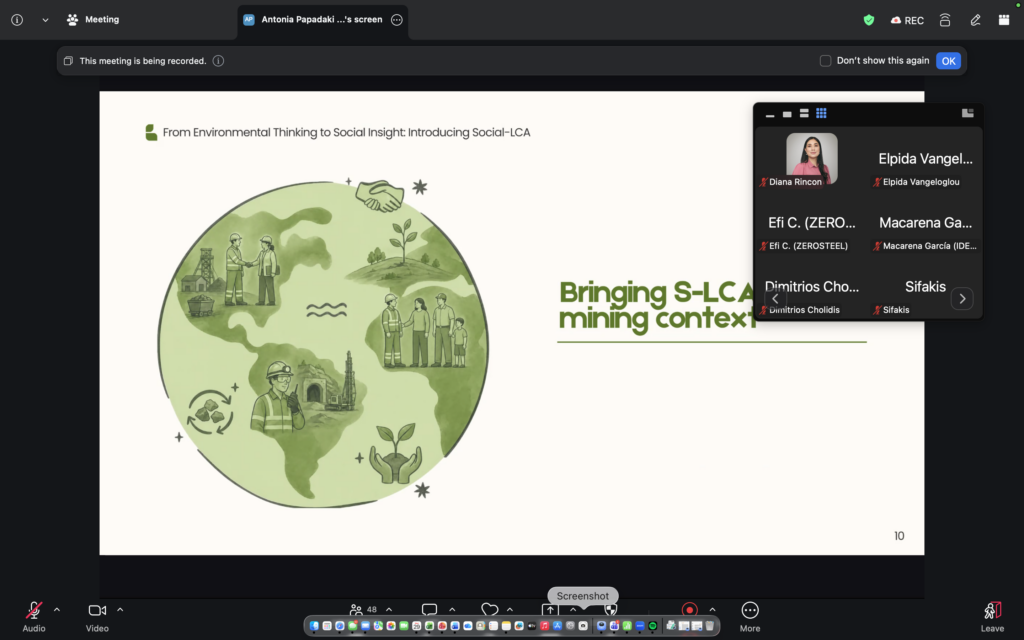This screenshot has width=1024, height=640.
Task: Expand participants options caret
Action: click(x=389, y=609)
